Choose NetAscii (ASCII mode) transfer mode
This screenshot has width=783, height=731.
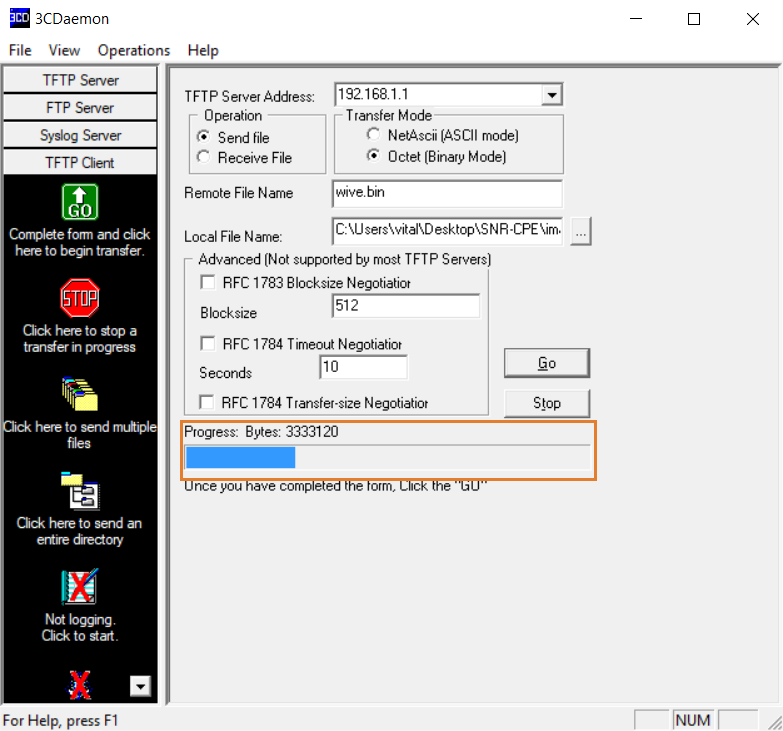pos(374,134)
